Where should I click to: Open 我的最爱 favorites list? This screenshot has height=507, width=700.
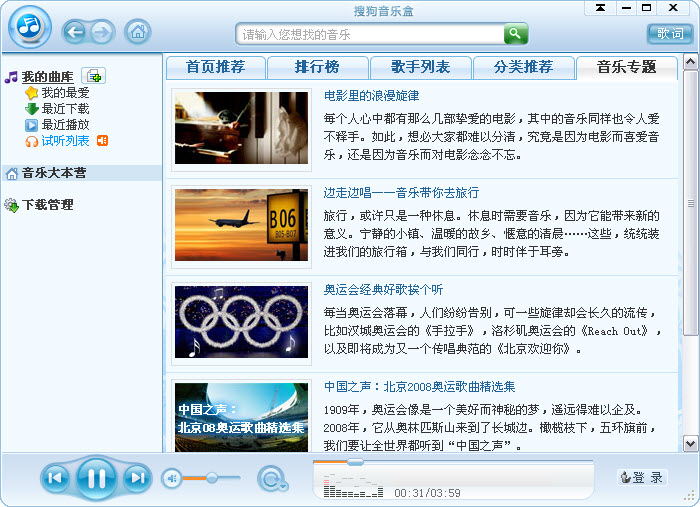click(65, 93)
